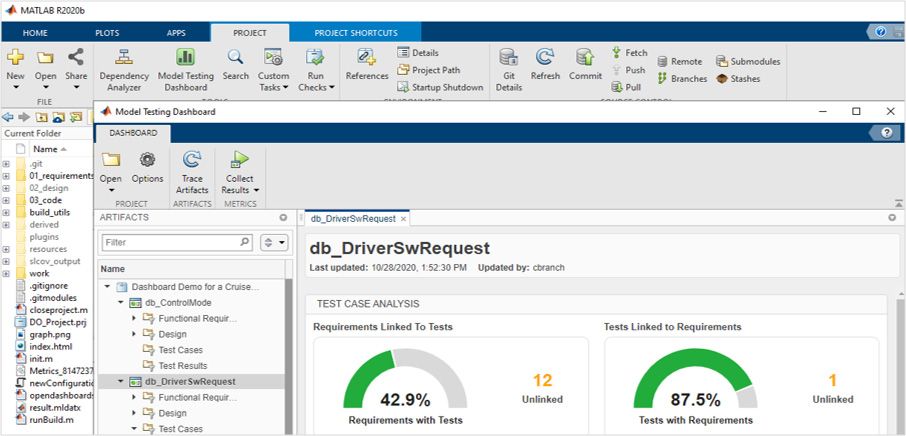The height and width of the screenshot is (436, 906).
Task: Switch to PROJECT SHORTCUTS tab
Action: click(356, 33)
